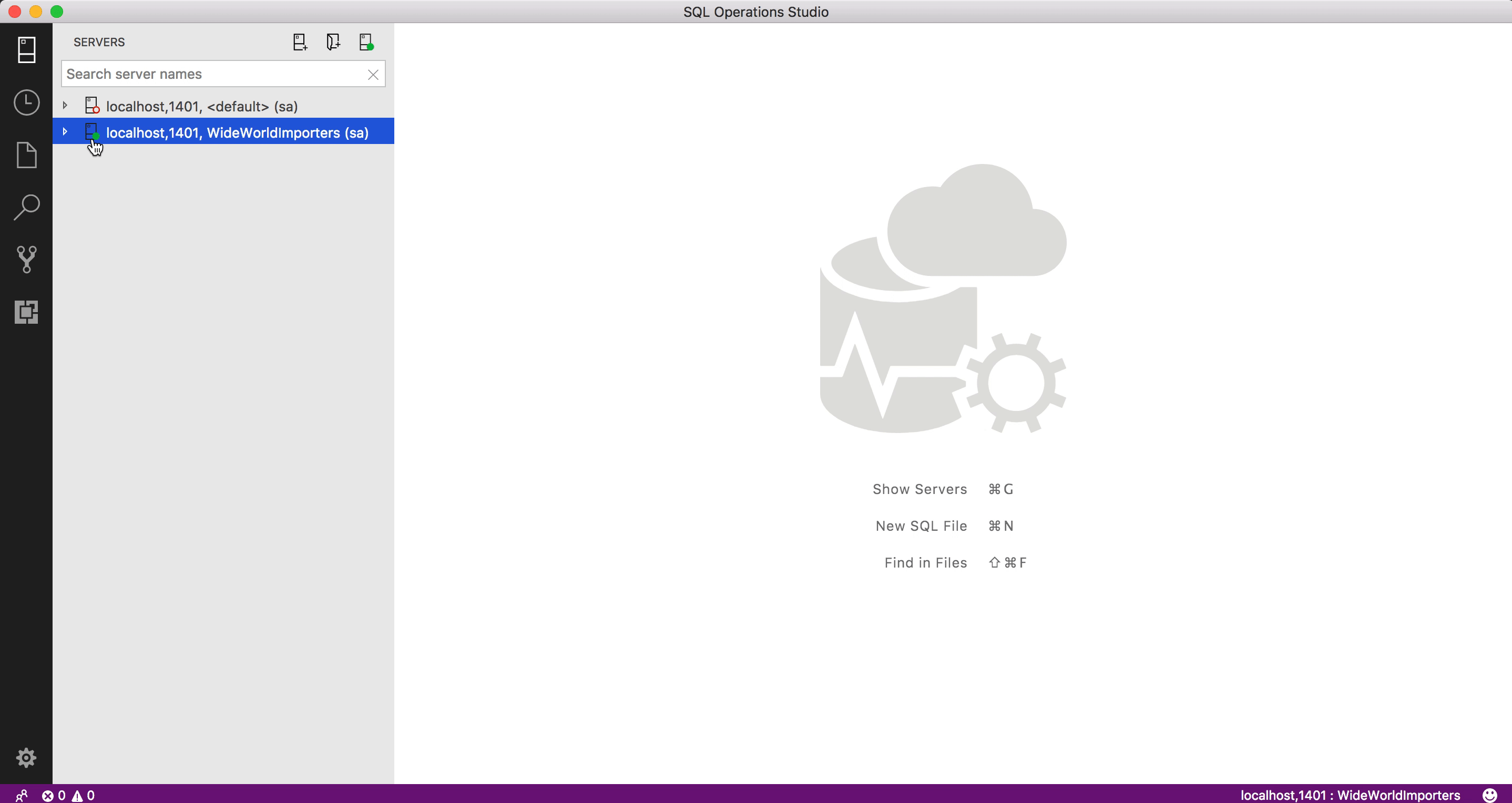This screenshot has width=1512, height=803.
Task: Click the smiley feedback icon
Action: click(1489, 795)
